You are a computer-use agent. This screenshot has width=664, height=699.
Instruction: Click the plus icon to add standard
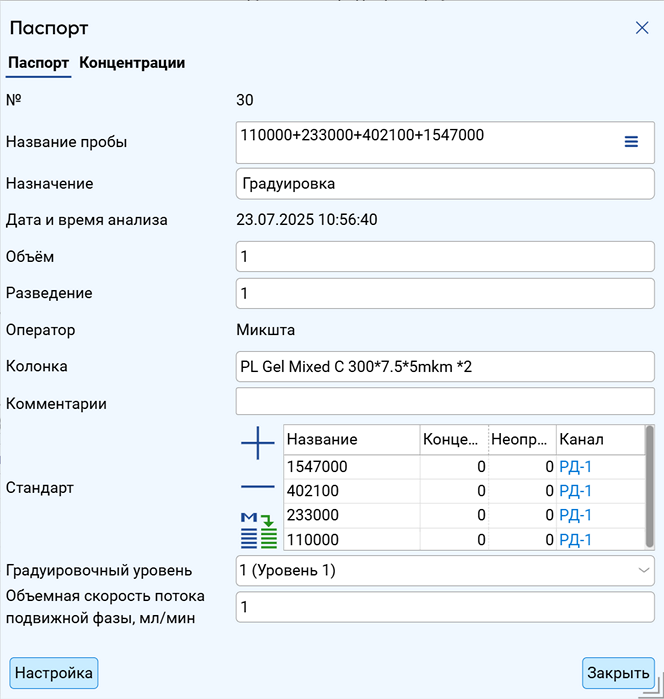pyautogui.click(x=258, y=443)
